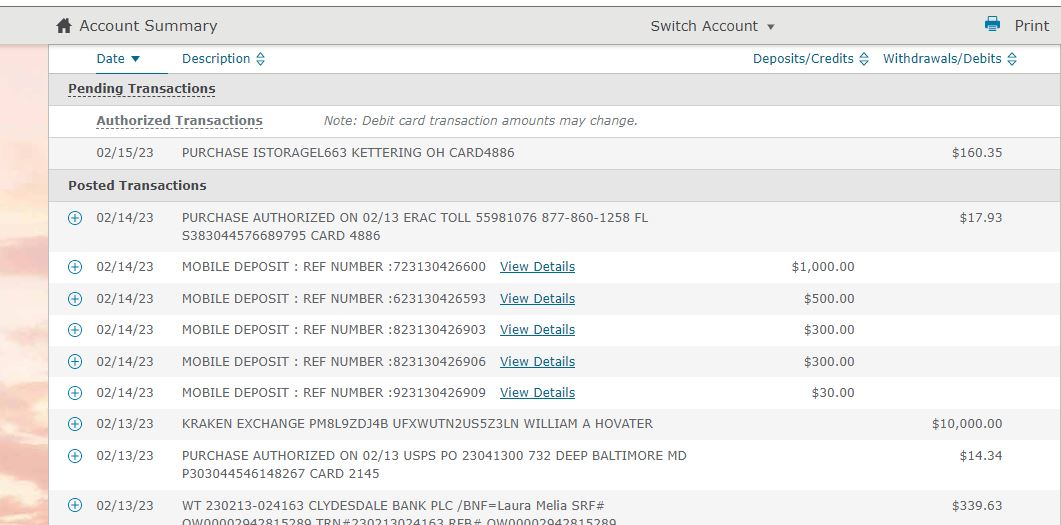Click the $30.00 deposit amount
The image size is (1061, 525).
pos(833,392)
